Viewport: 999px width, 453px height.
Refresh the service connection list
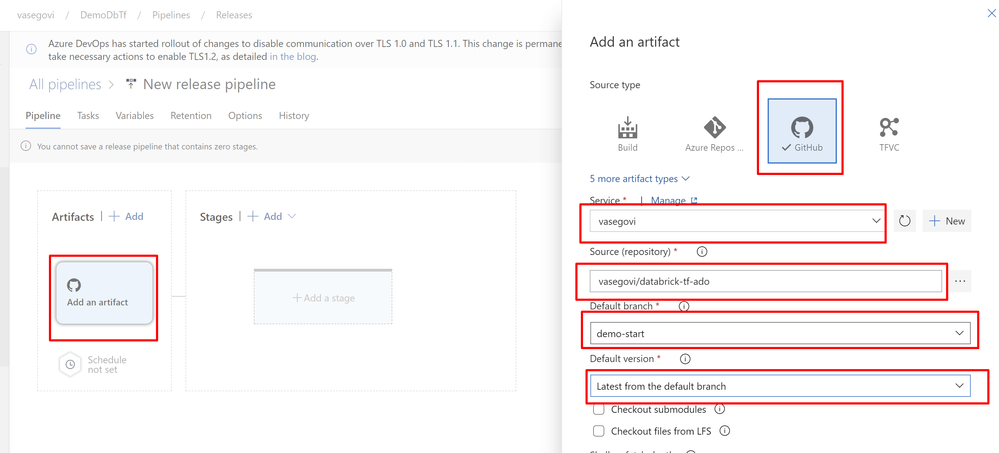905,221
